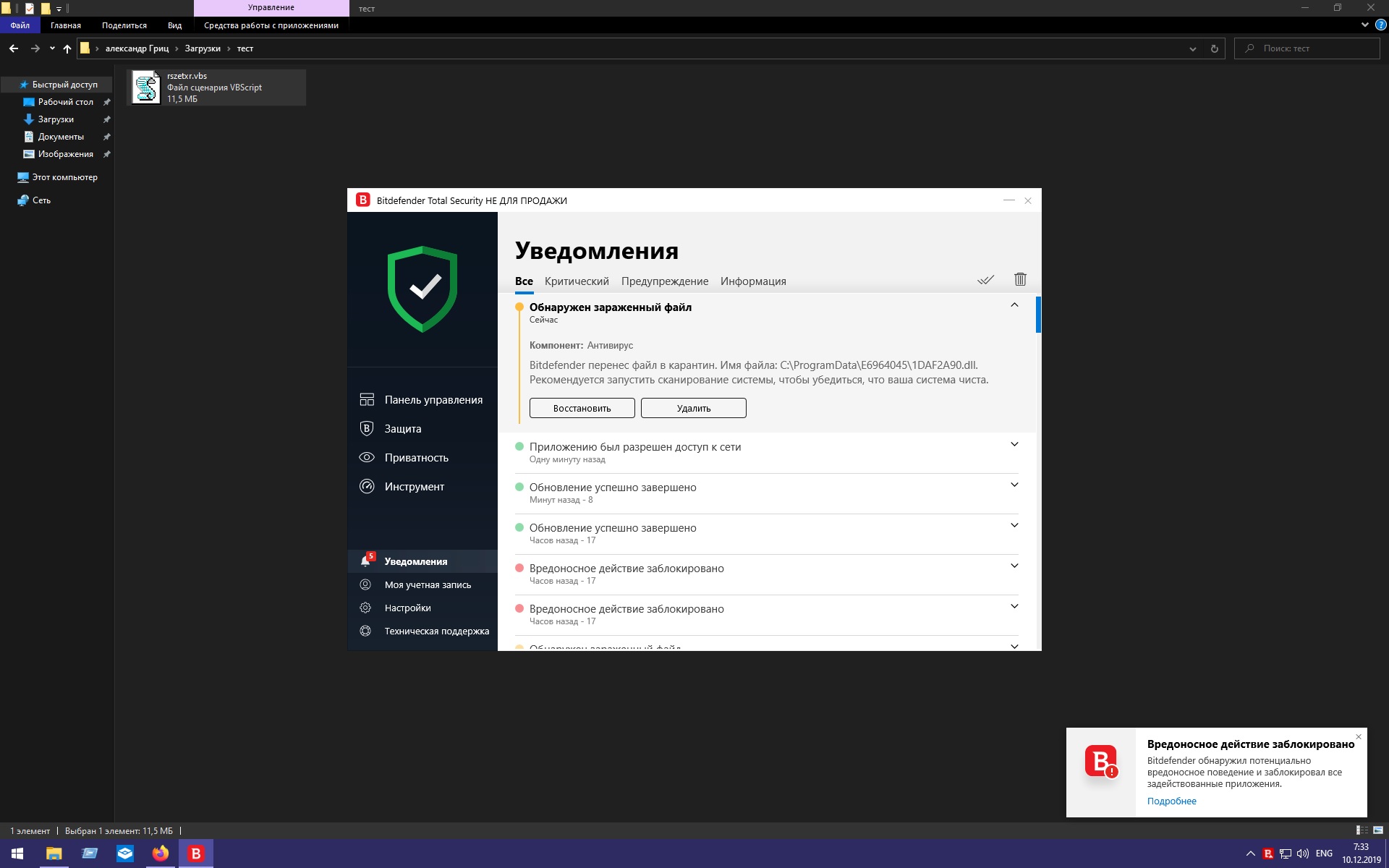Open the Tools (Инструмент) gauge icon

tap(367, 486)
